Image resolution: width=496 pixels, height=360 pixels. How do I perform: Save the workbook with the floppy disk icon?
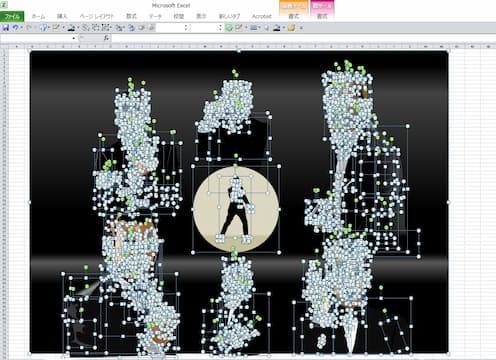pyautogui.click(x=5, y=28)
